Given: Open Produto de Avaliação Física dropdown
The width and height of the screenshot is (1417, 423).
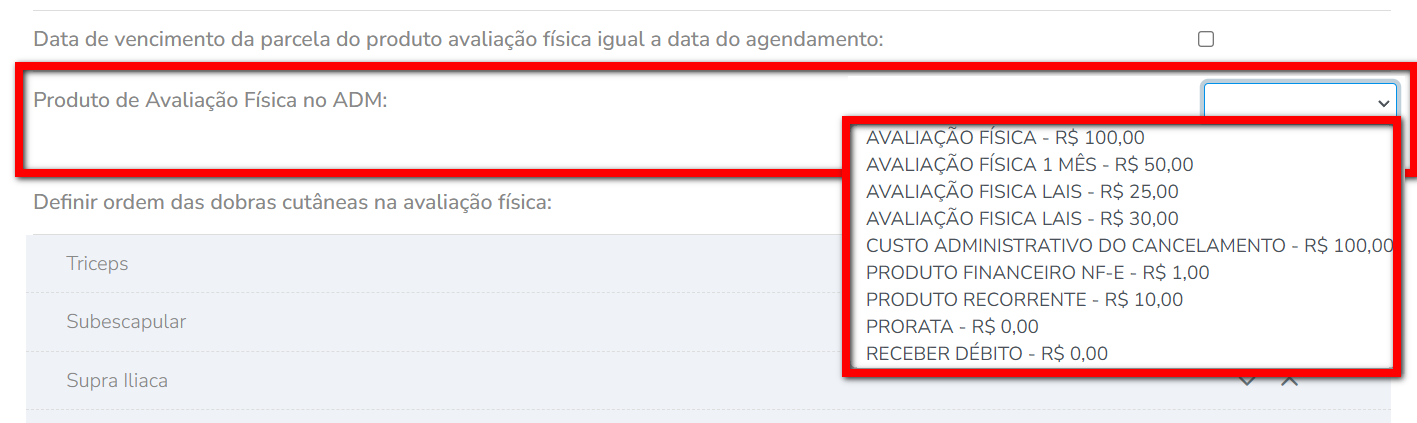Looking at the screenshot, I should tap(1299, 101).
